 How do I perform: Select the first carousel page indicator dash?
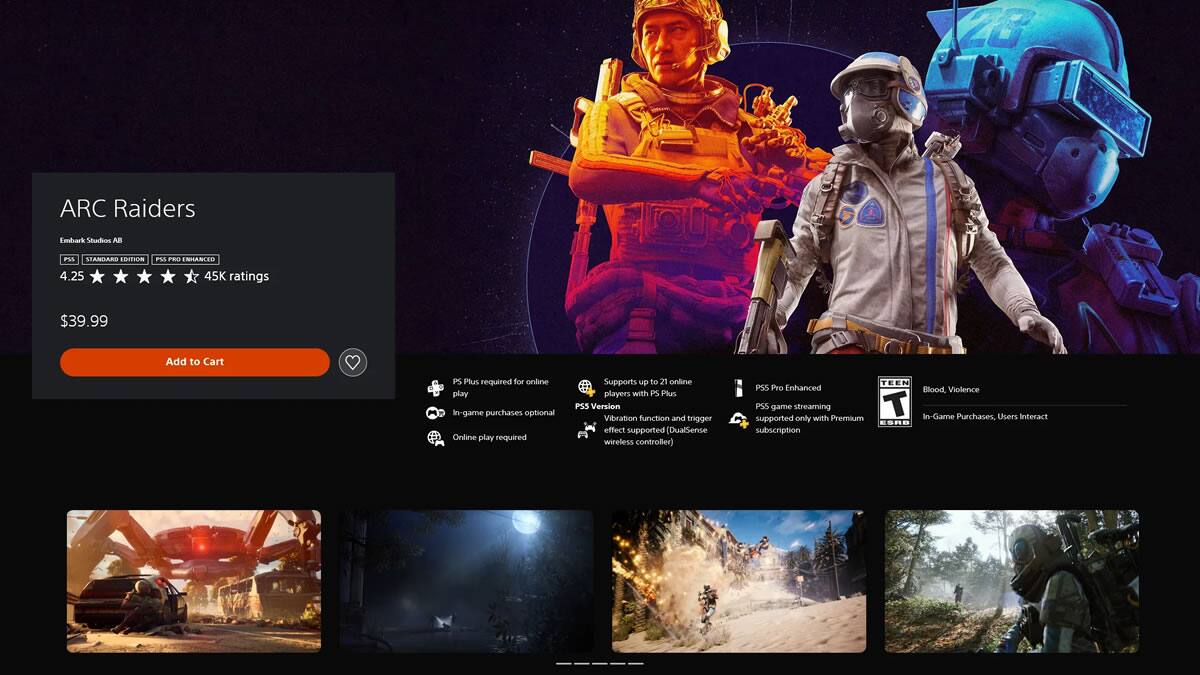point(564,663)
